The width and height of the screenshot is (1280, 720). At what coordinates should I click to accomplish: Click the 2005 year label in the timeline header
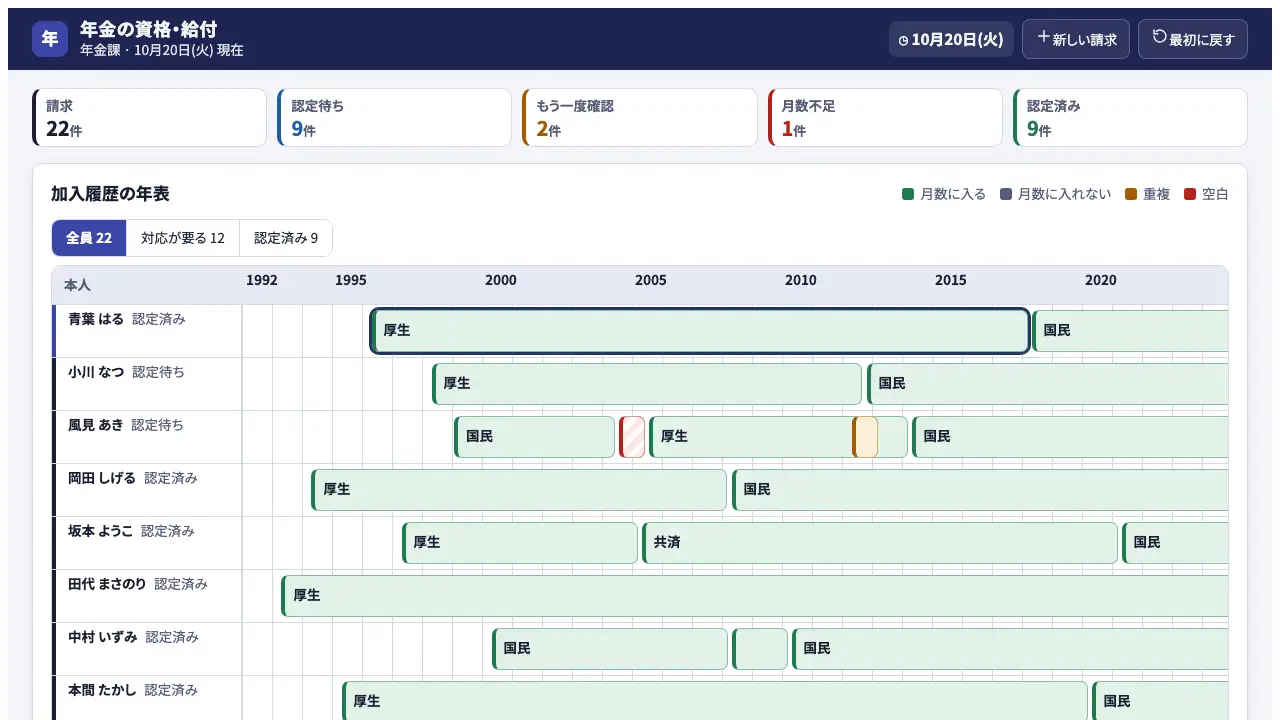pos(651,280)
